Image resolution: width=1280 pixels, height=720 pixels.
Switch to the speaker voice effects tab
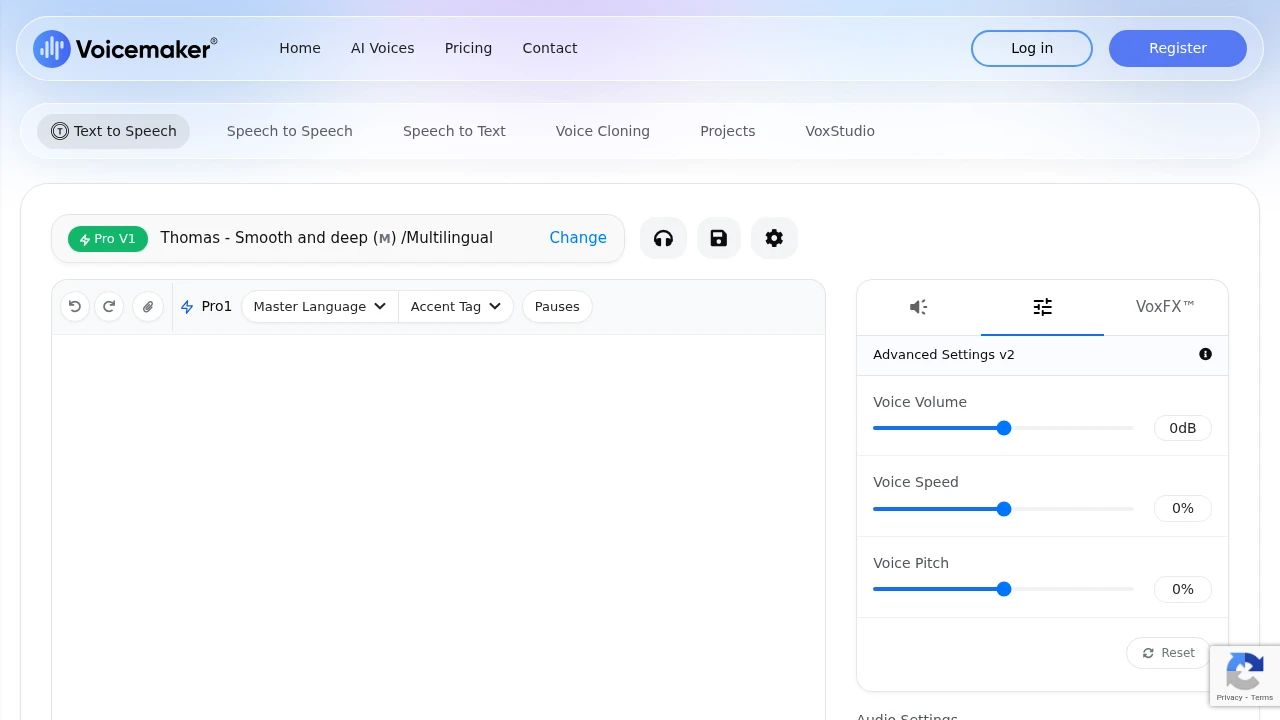coord(918,307)
